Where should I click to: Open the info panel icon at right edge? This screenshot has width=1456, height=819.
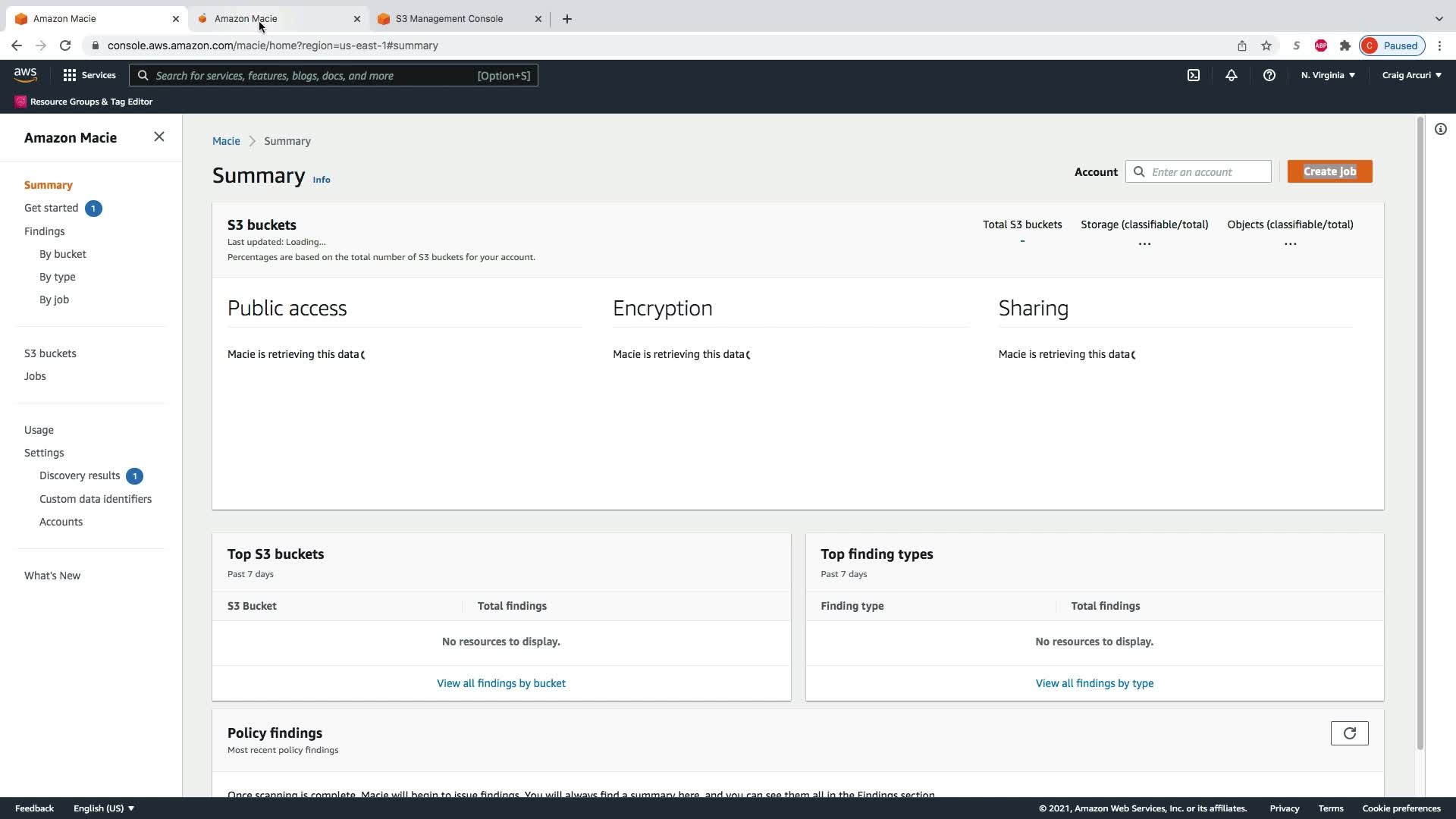1440,129
